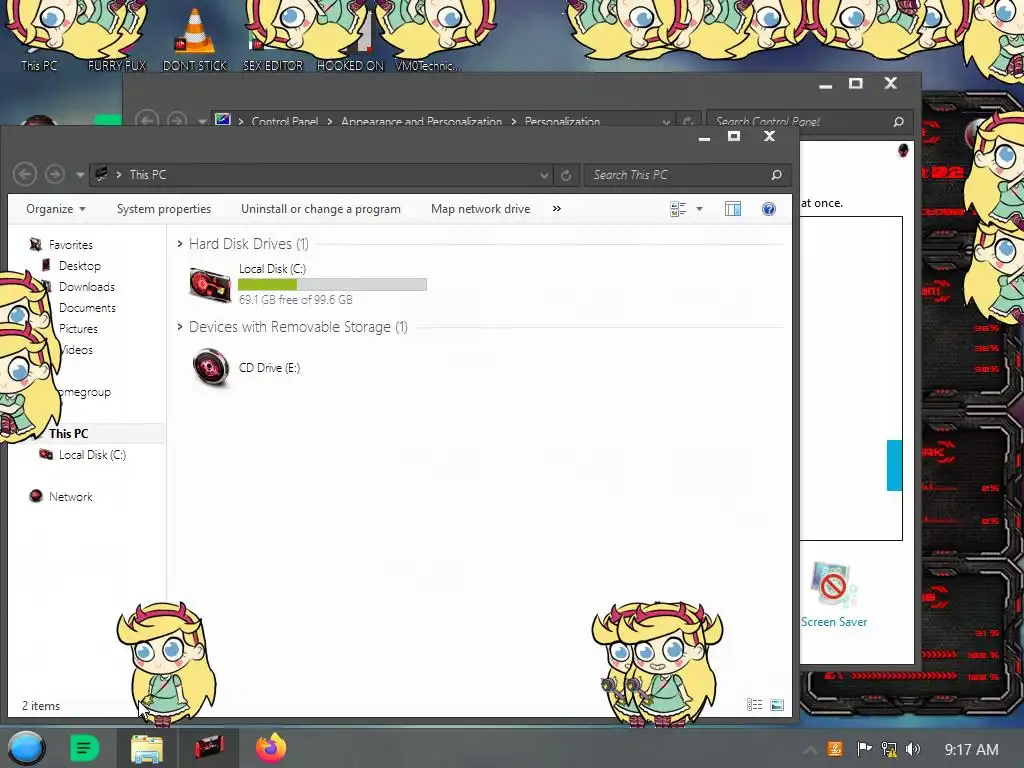1024x768 pixels.
Task: Click the change view icon
Action: tap(678, 209)
